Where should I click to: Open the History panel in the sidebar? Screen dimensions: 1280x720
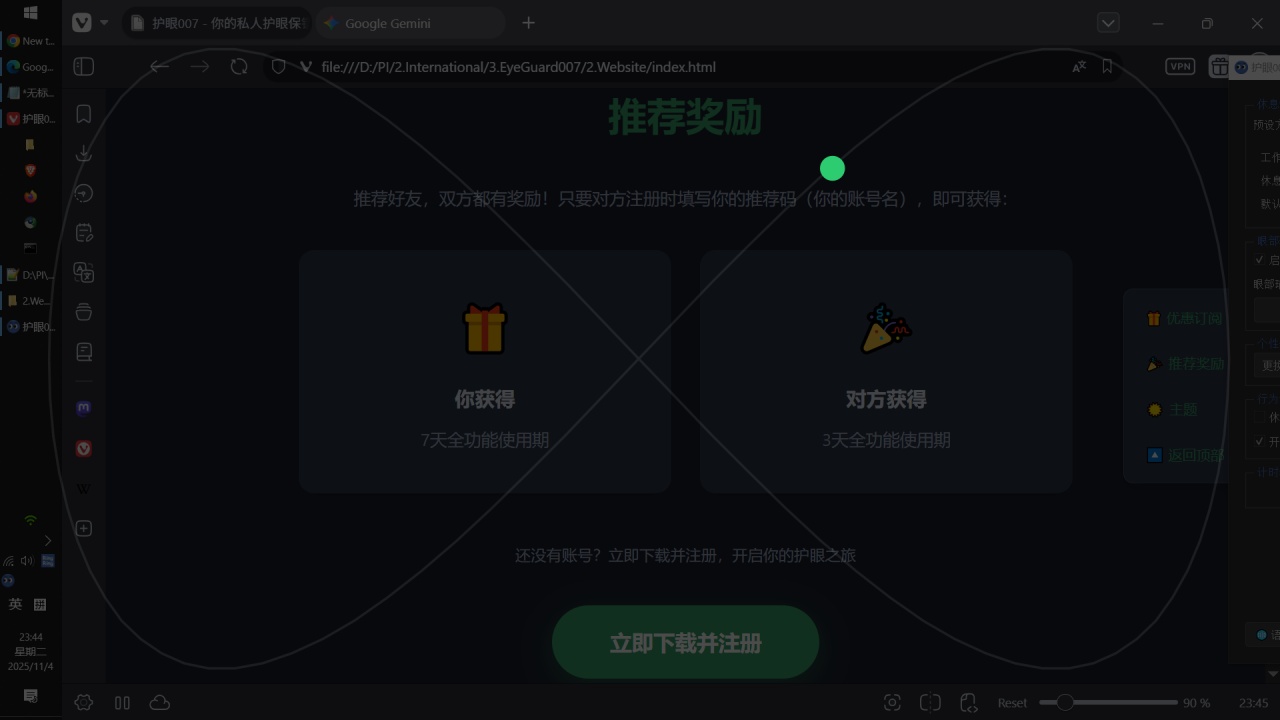(84, 193)
